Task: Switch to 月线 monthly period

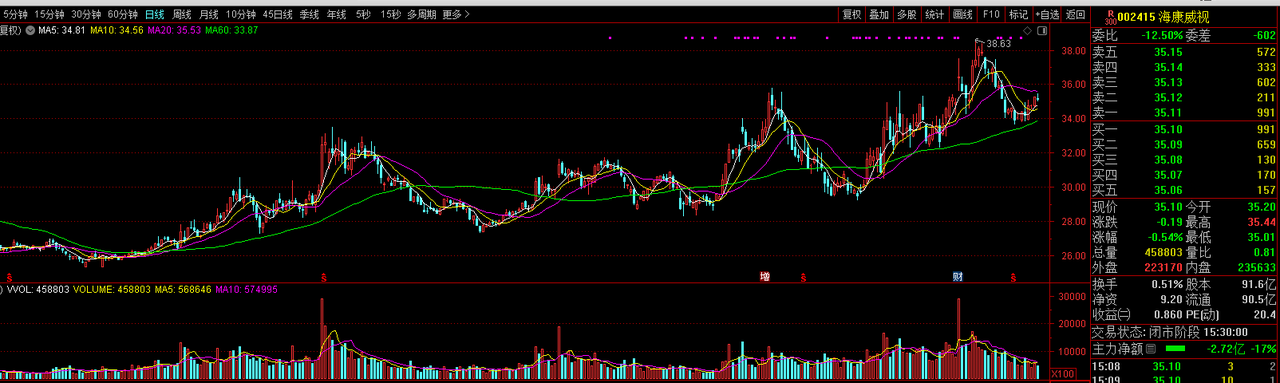Action: [x=208, y=15]
